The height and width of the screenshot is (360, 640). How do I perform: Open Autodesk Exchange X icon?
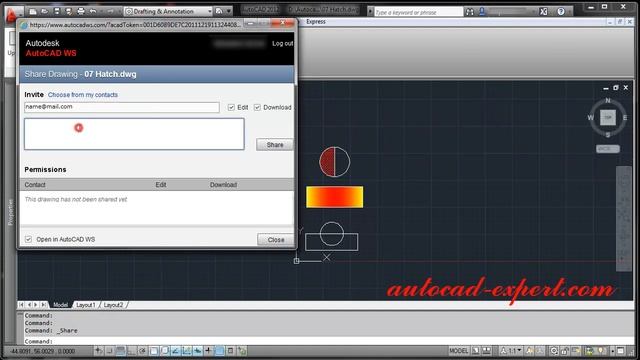544,11
